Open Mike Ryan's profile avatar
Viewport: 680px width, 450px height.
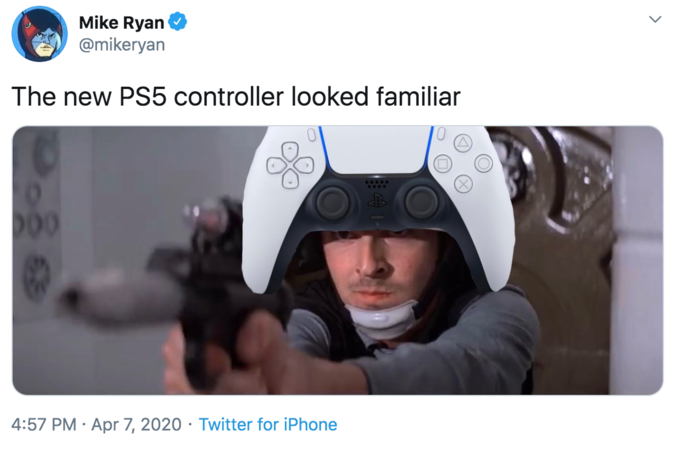(x=39, y=34)
